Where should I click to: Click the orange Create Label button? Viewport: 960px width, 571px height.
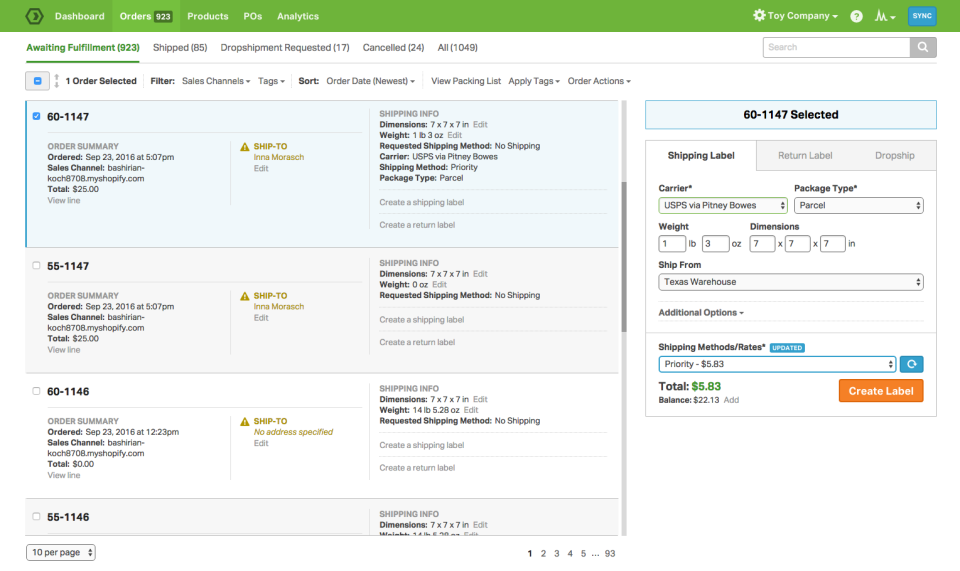pos(881,390)
